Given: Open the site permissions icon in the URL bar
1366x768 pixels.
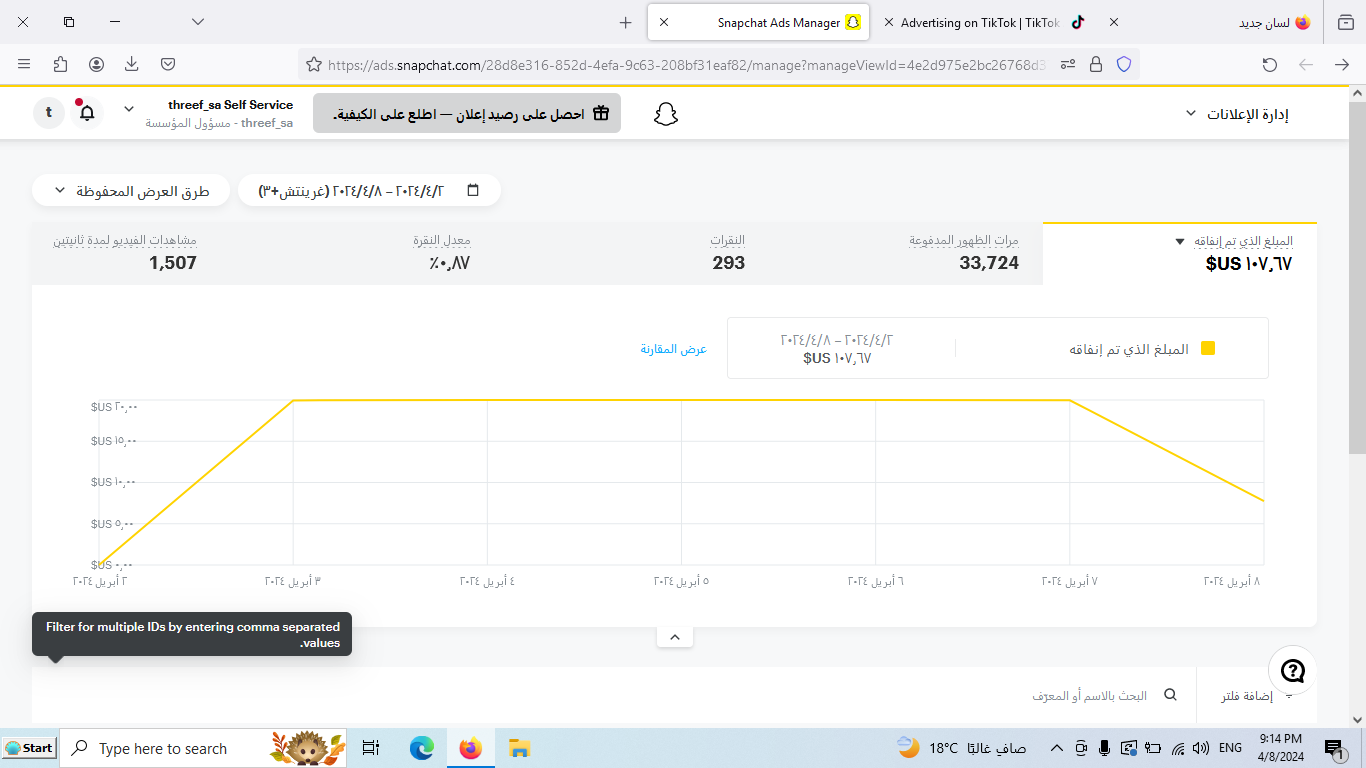Looking at the screenshot, I should [1068, 64].
